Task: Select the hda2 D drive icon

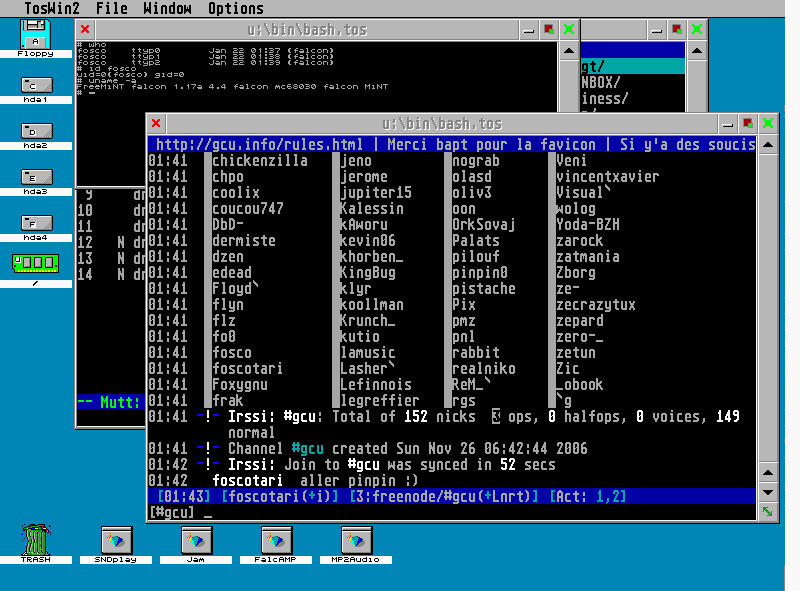Action: point(35,132)
